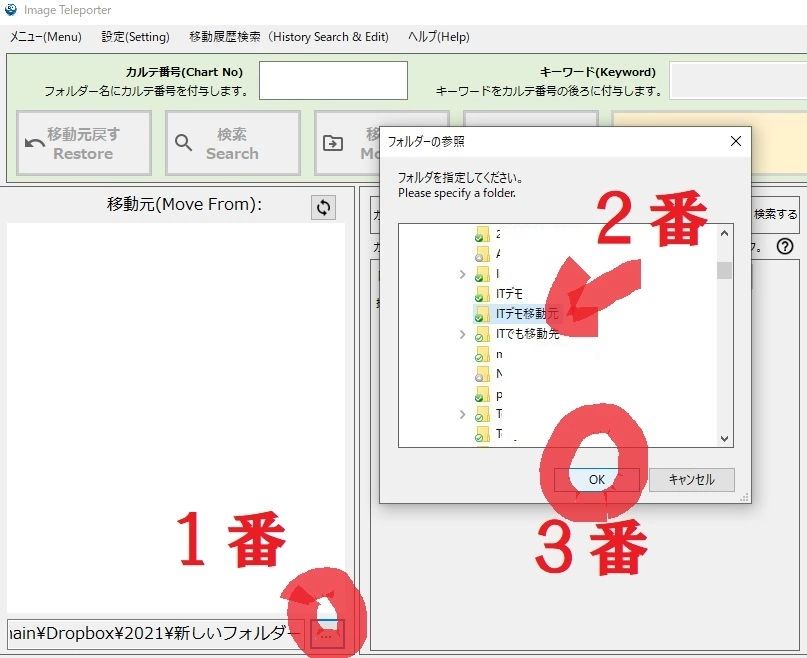Screen dimensions: 807x658
Task: Click the Chart No input field
Action: (x=333, y=80)
